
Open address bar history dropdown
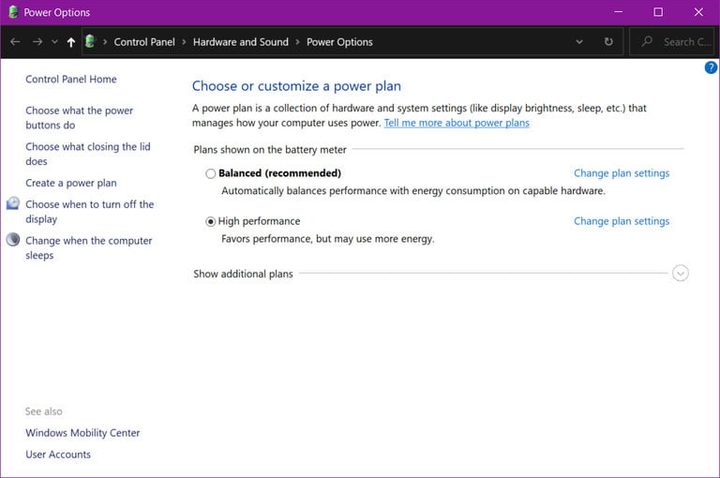point(579,42)
